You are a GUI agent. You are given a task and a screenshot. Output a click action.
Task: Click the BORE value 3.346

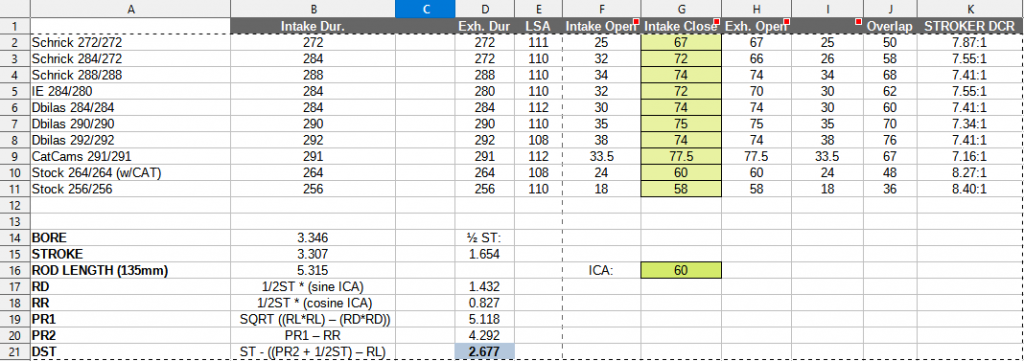(x=312, y=238)
